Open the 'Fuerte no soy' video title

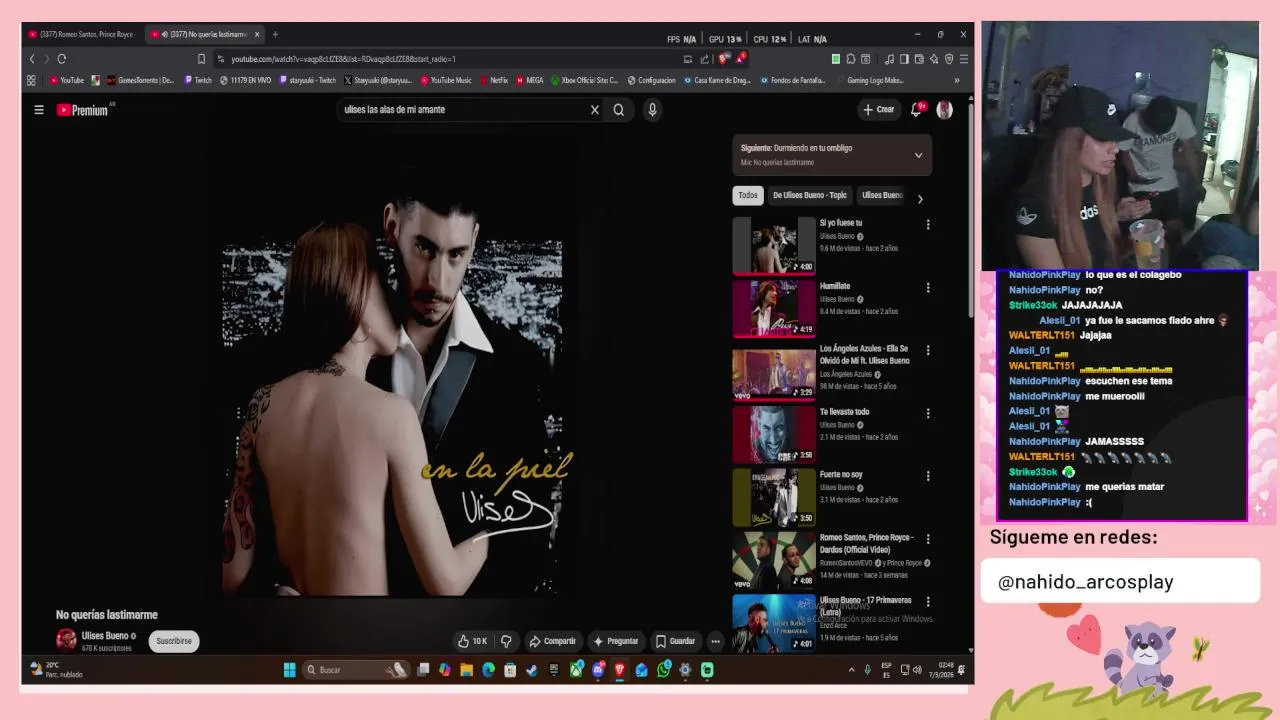click(x=841, y=474)
